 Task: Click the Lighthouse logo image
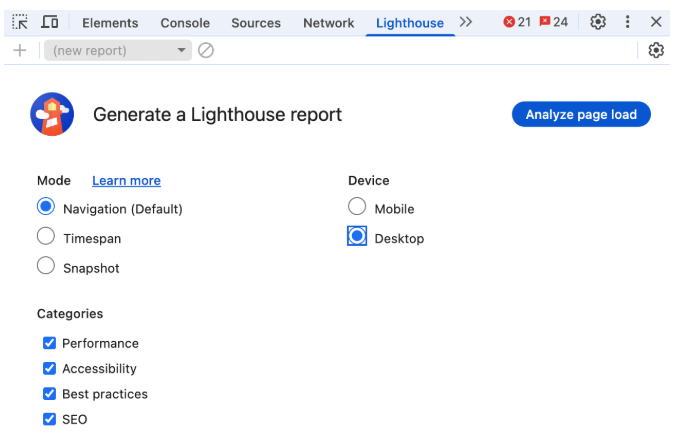click(52, 114)
